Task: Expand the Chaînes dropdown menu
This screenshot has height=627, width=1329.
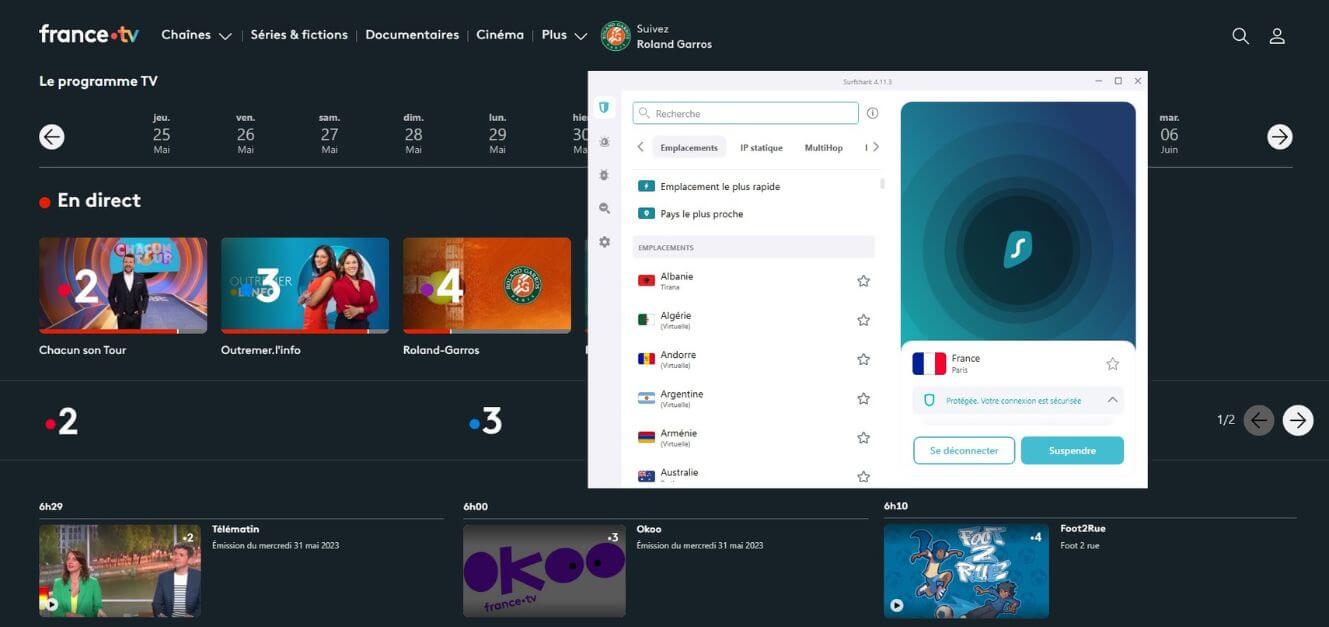Action: 196,35
